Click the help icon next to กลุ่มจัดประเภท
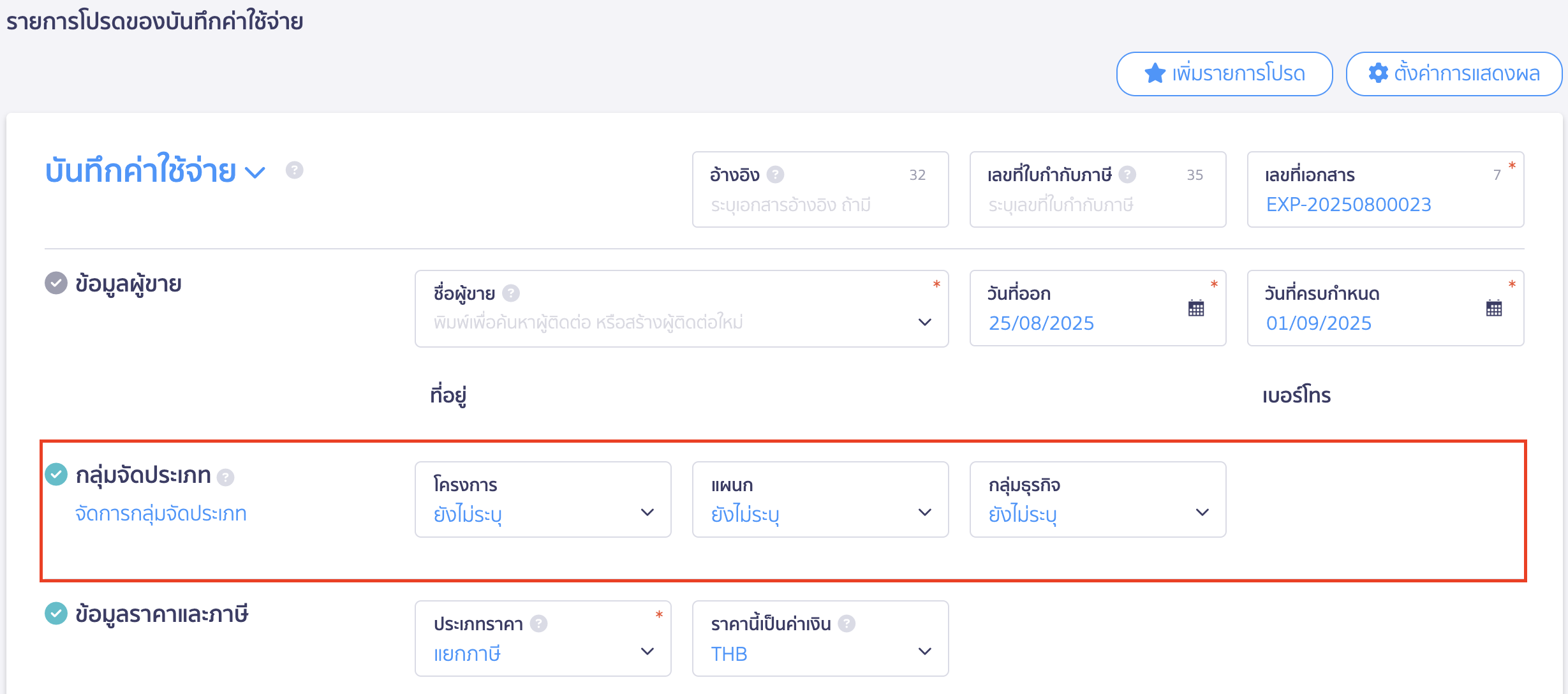 coord(225,477)
